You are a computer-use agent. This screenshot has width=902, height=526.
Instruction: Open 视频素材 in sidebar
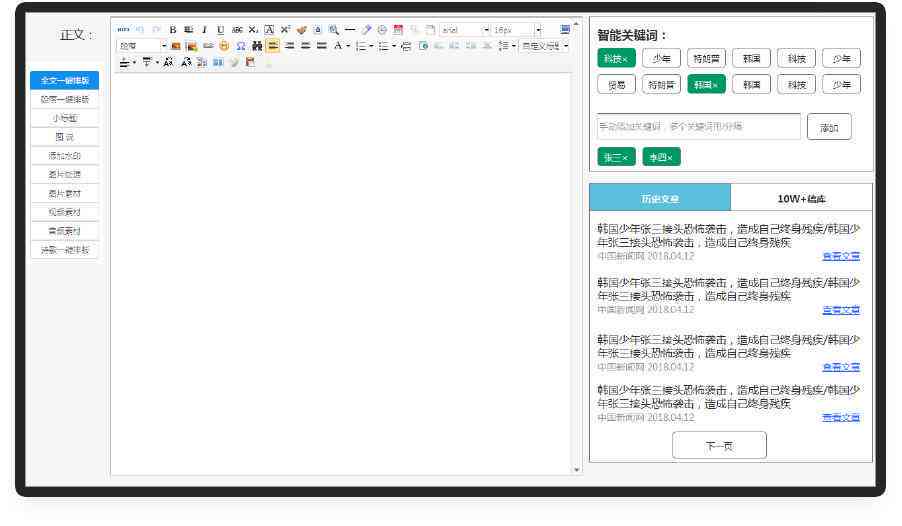click(x=64, y=212)
